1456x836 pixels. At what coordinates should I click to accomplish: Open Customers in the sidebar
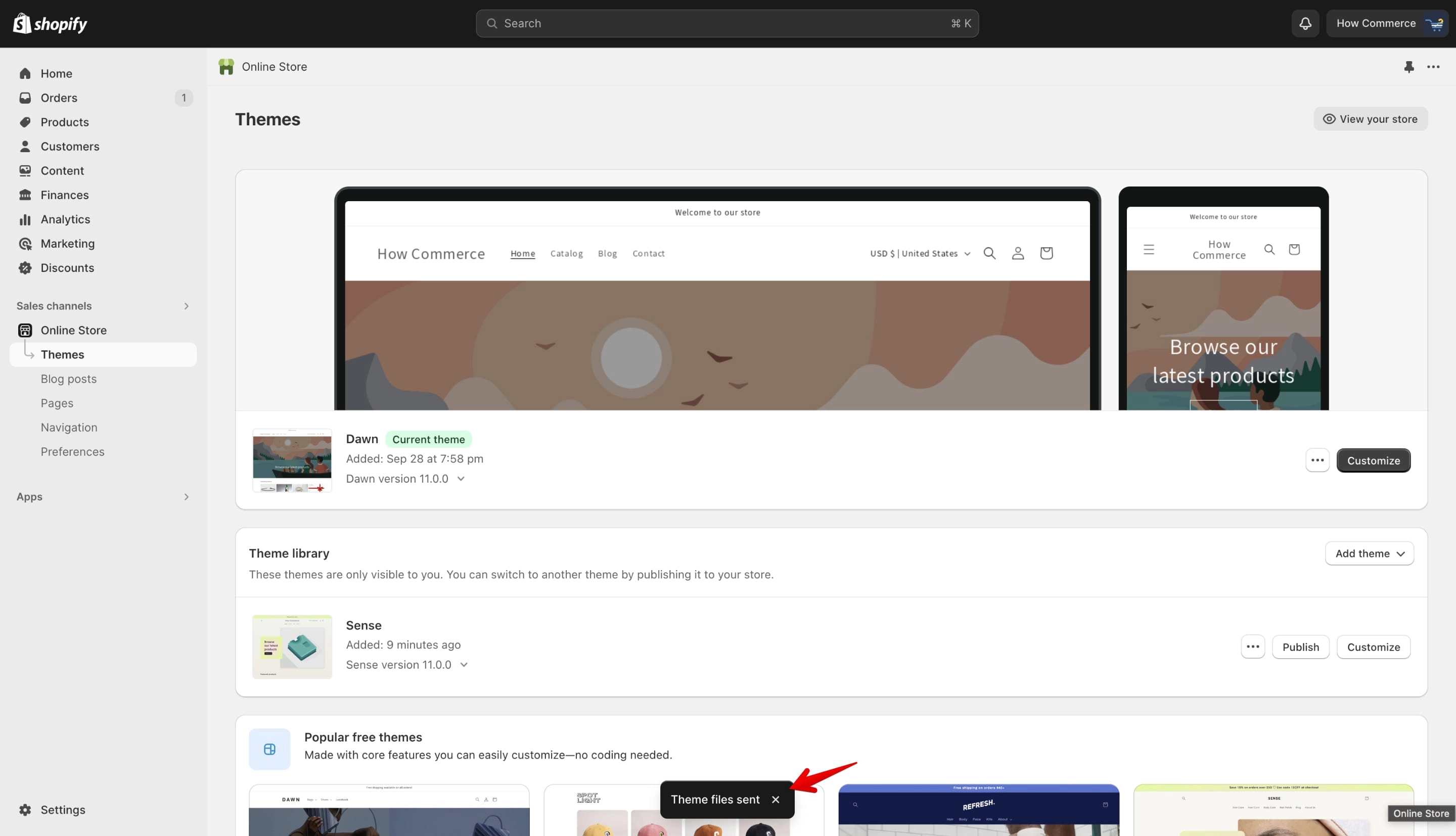coord(103,147)
